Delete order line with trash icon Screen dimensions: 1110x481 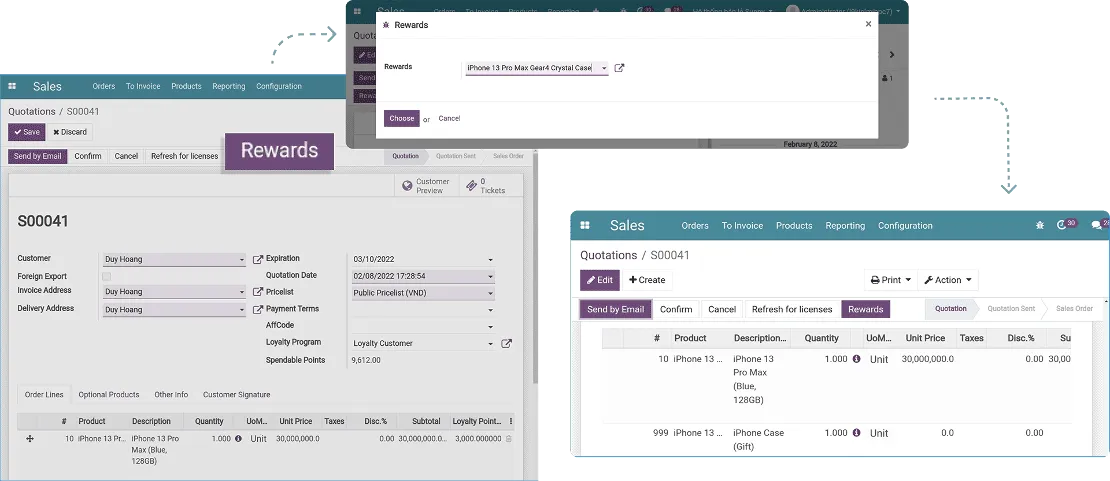tap(508, 439)
